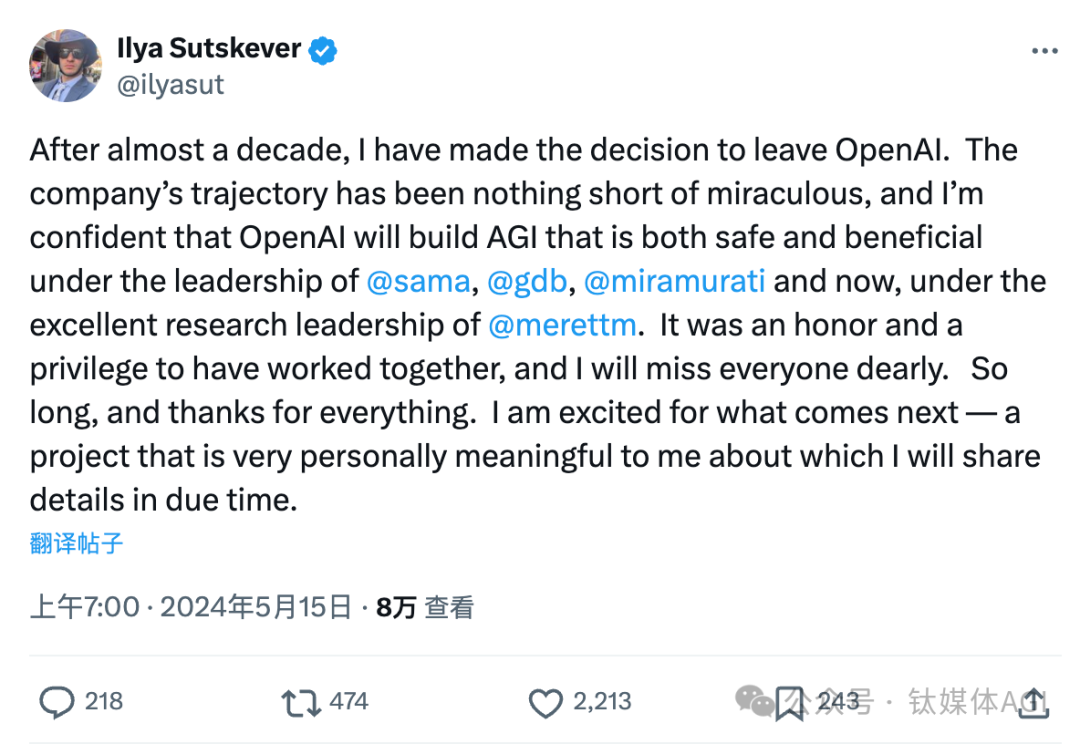Open the @sama mention
1080x744 pixels.
(x=419, y=281)
